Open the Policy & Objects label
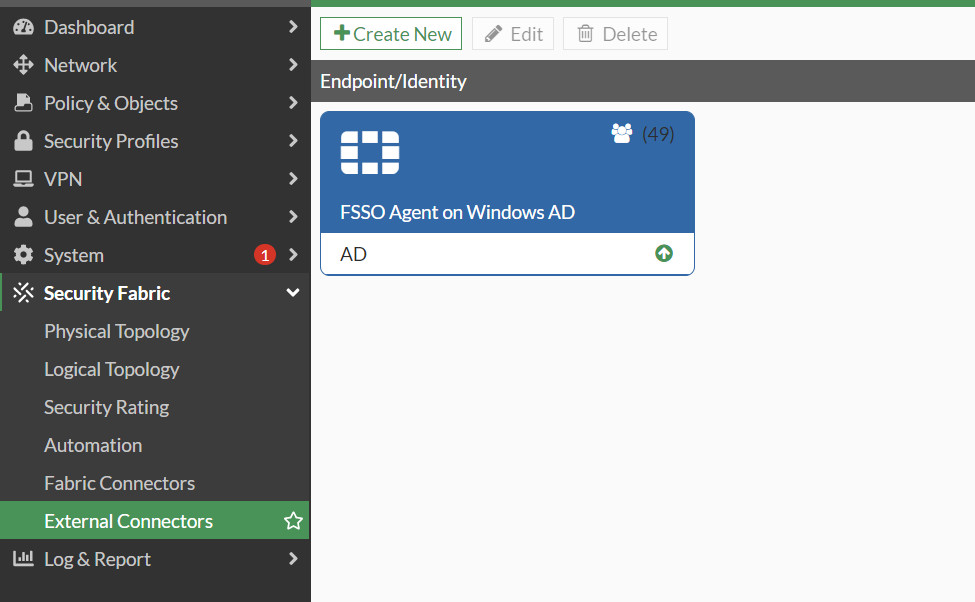 111,103
